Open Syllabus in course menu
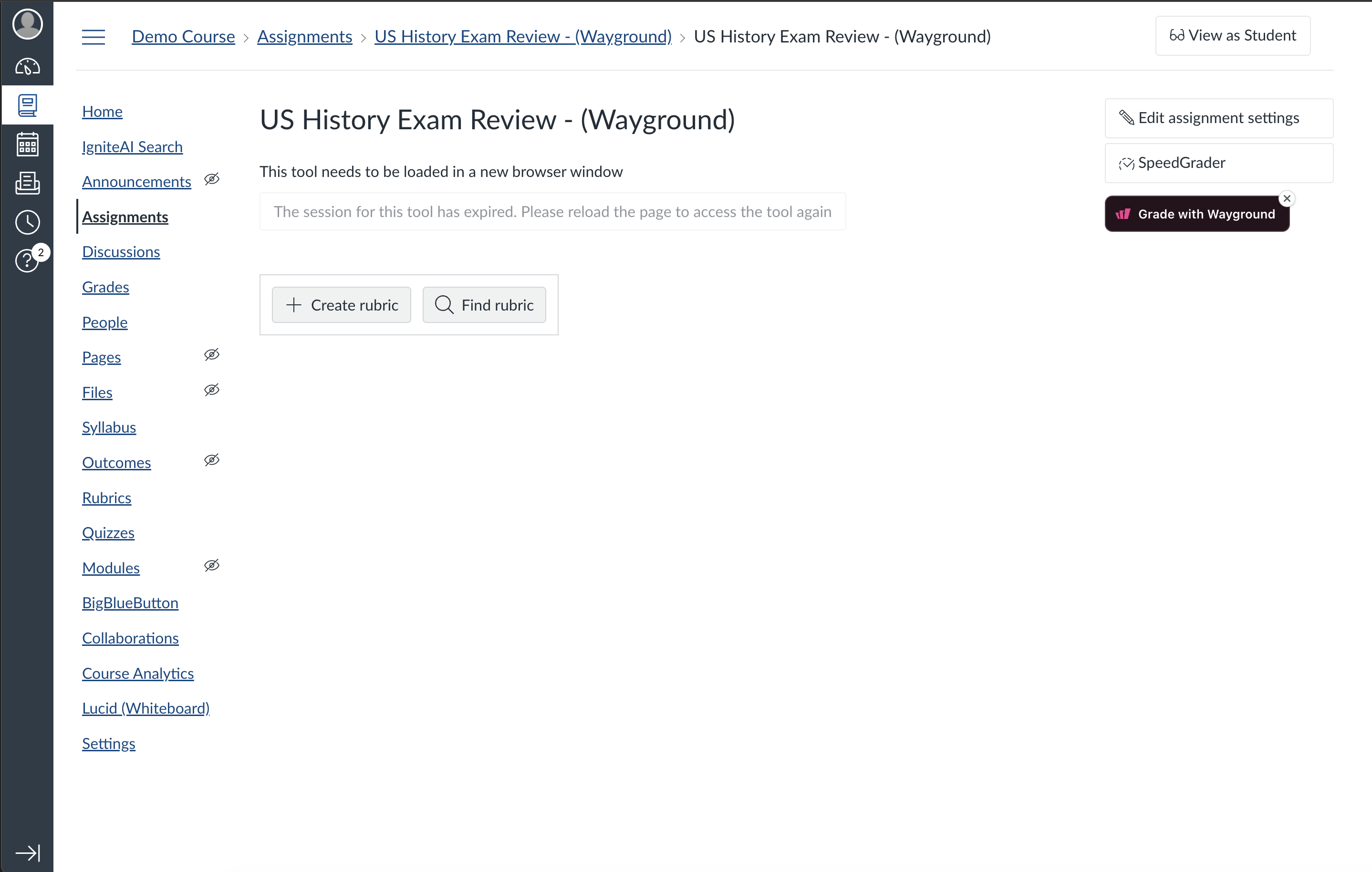The height and width of the screenshot is (872, 1372). click(x=109, y=428)
